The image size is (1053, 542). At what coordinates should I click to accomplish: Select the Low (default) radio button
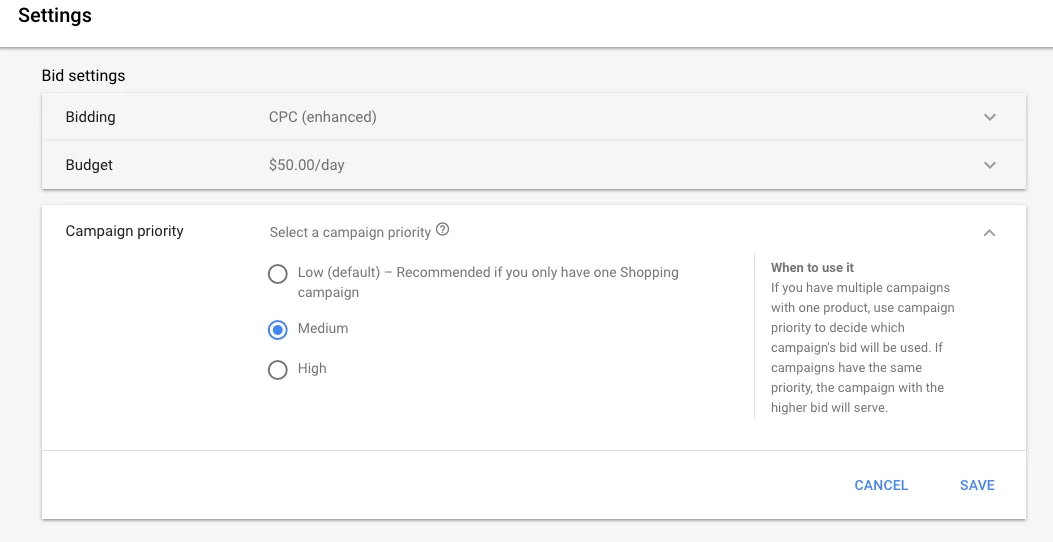278,274
